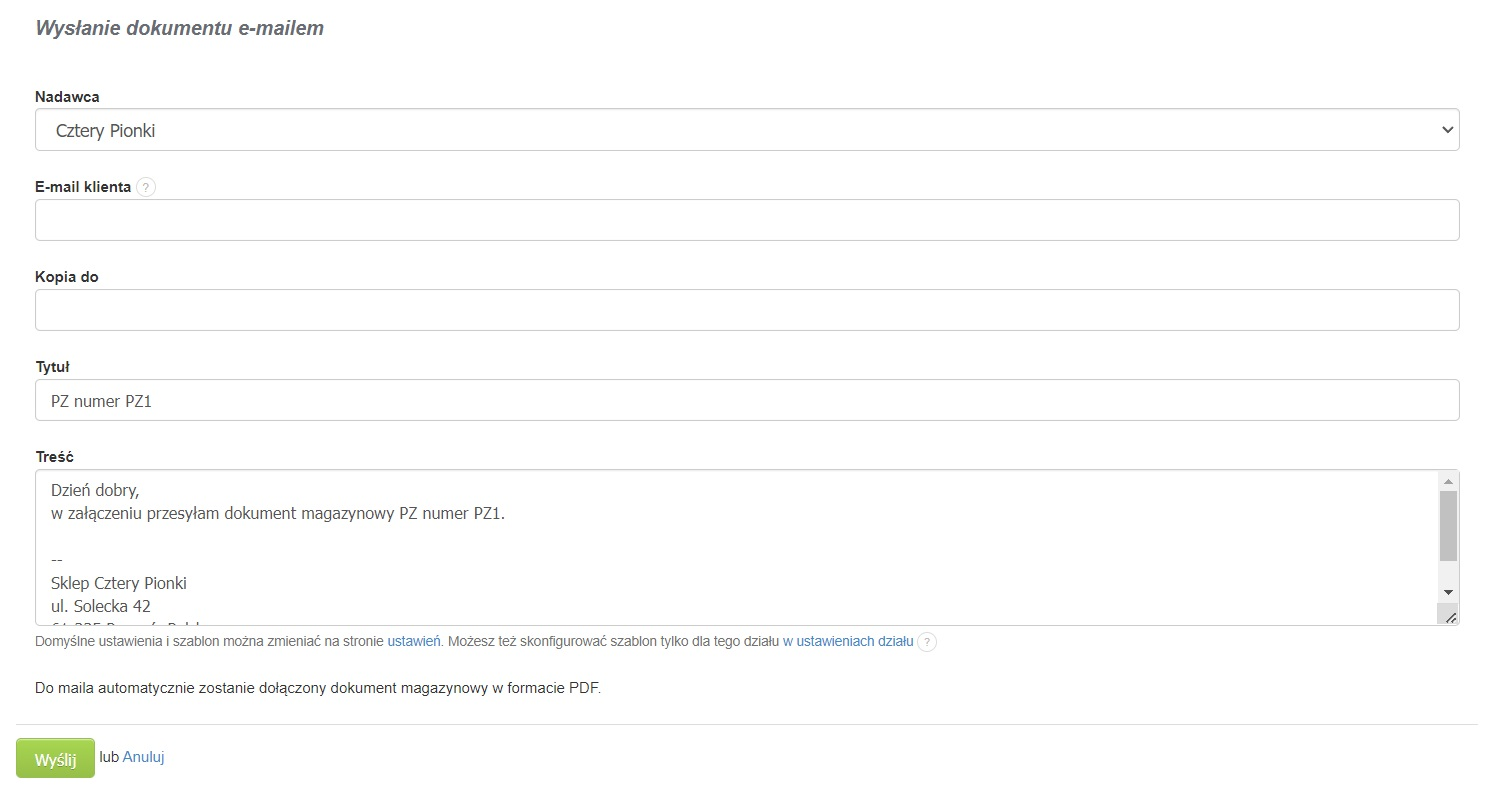This screenshot has height=801, width=1506.
Task: Click the help icon beside E-mail klienta
Action: coord(146,187)
